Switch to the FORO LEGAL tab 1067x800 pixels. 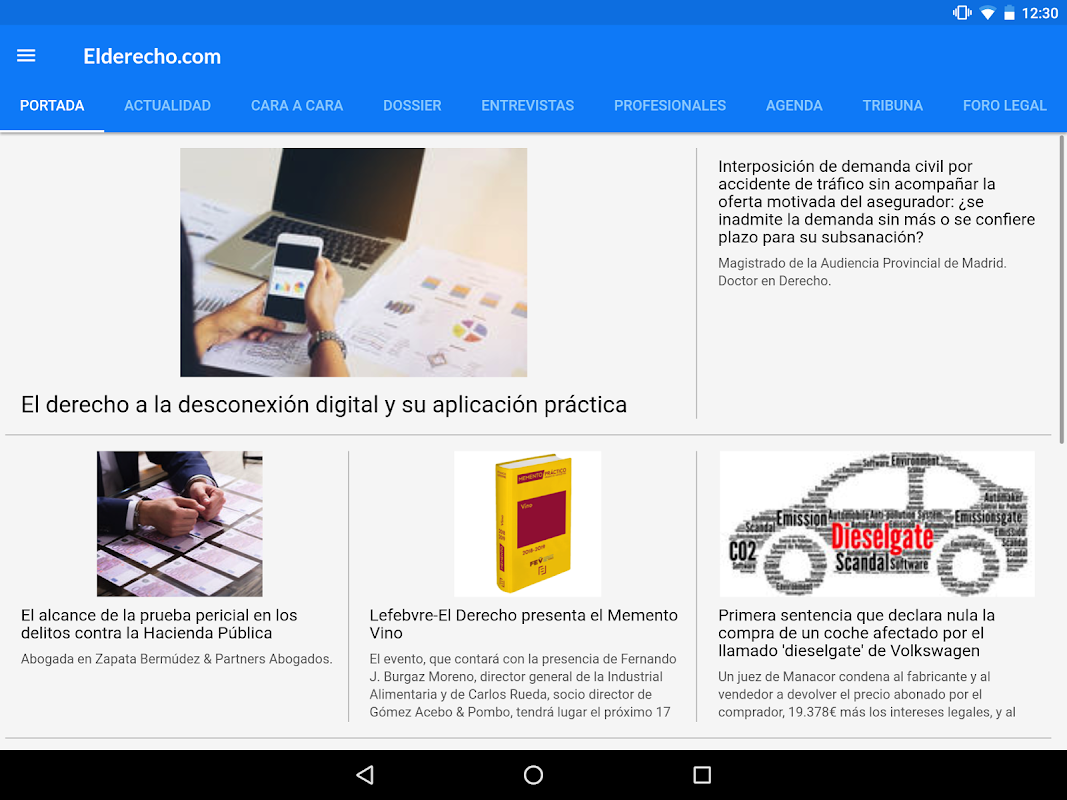click(1004, 106)
